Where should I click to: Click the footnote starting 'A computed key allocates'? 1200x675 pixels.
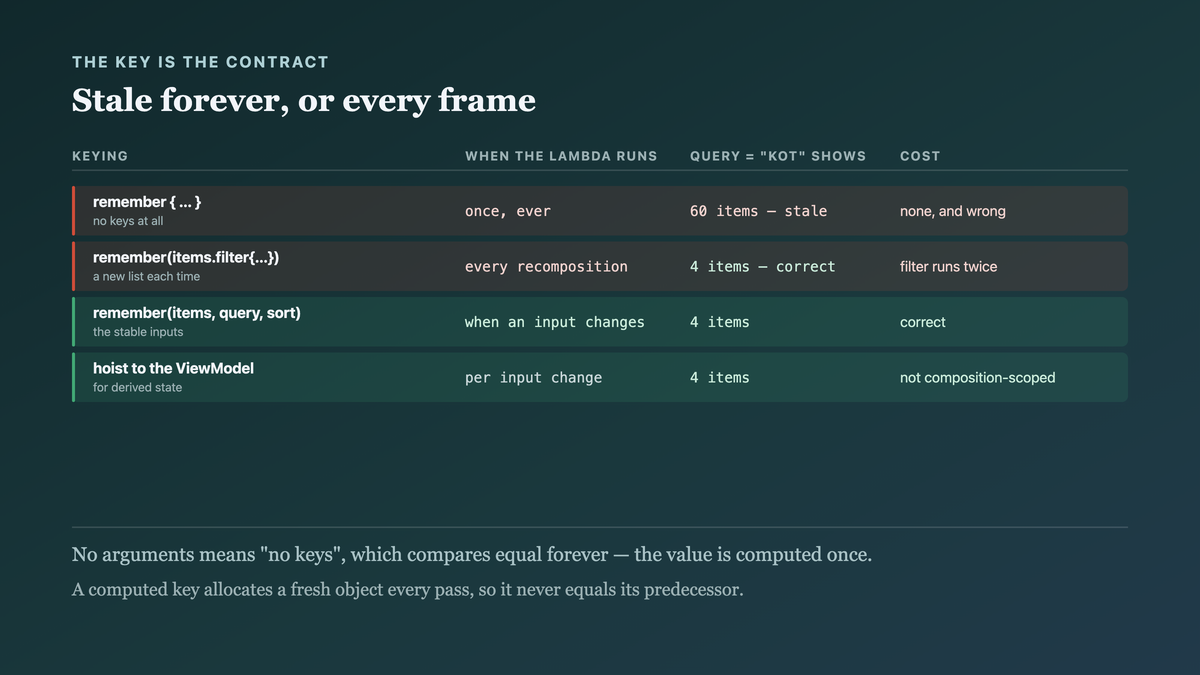coord(408,590)
